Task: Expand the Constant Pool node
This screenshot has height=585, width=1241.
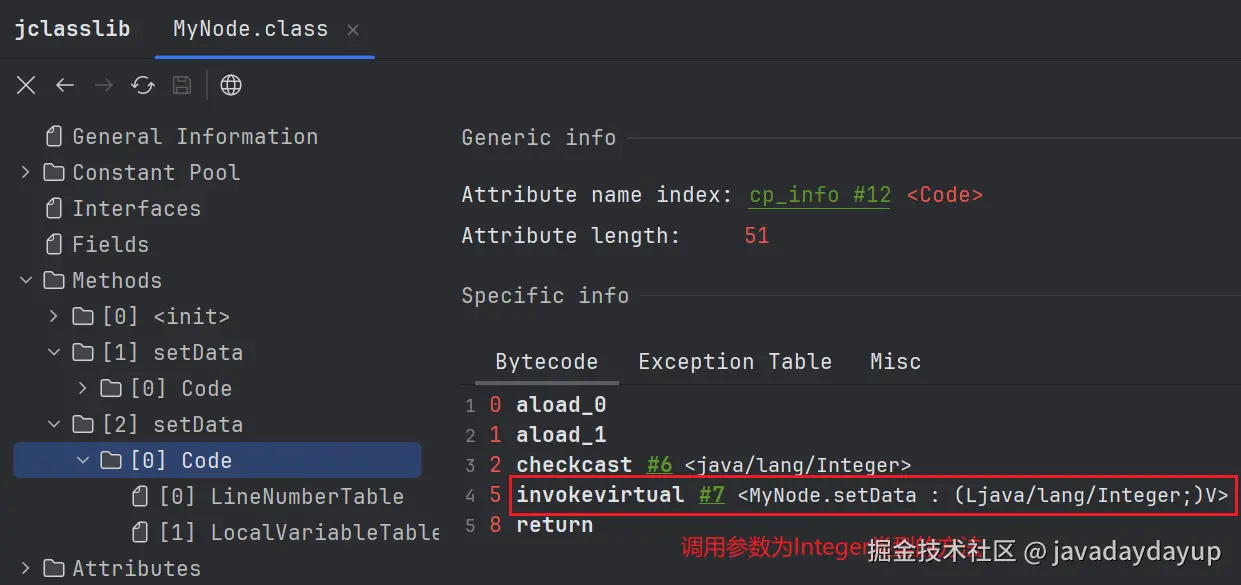Action: click(26, 173)
